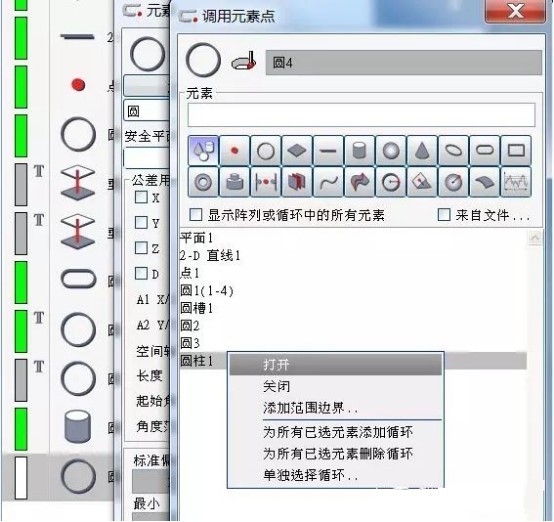This screenshot has width=554, height=522.
Task: Select the ellipse element filter icon
Action: (453, 151)
